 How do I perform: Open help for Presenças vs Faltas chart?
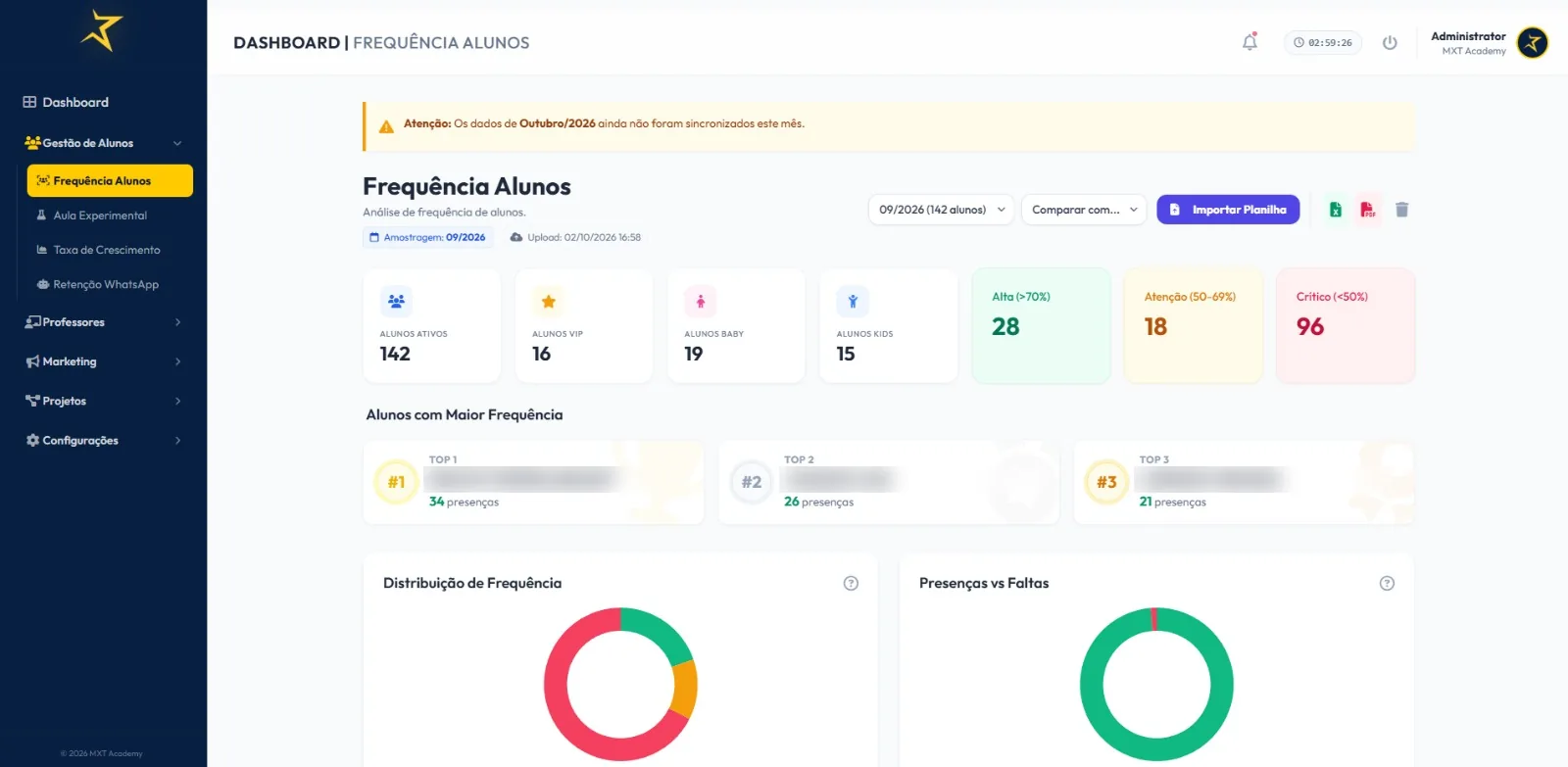(1387, 583)
